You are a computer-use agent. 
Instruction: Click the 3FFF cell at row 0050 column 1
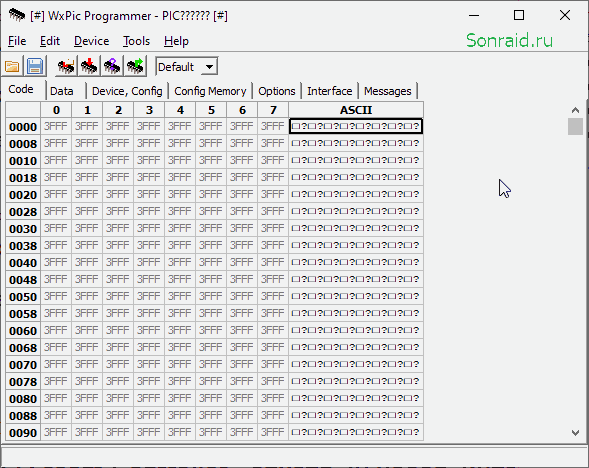point(87,296)
